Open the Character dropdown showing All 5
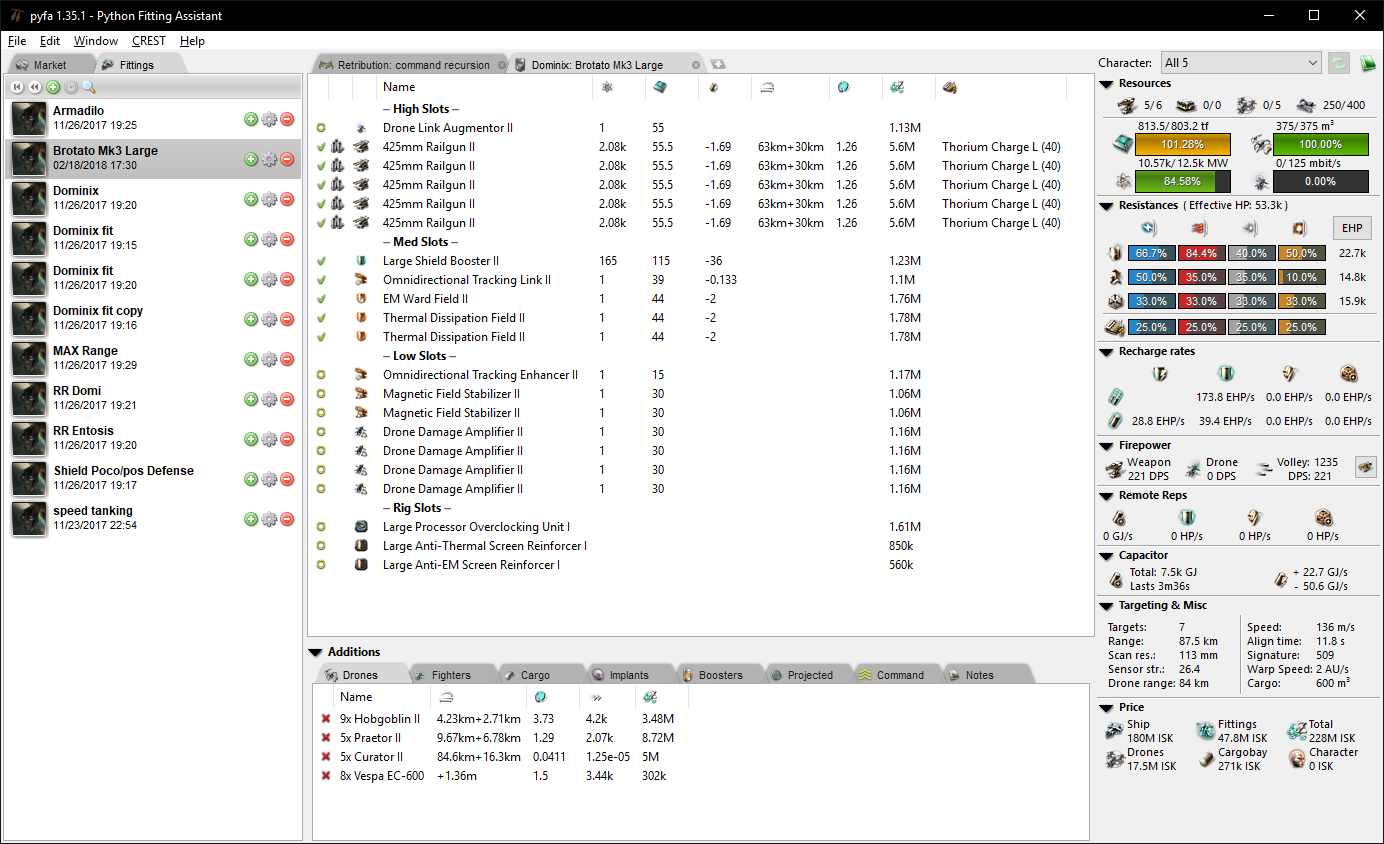Image resolution: width=1384 pixels, height=844 pixels. tap(1240, 62)
